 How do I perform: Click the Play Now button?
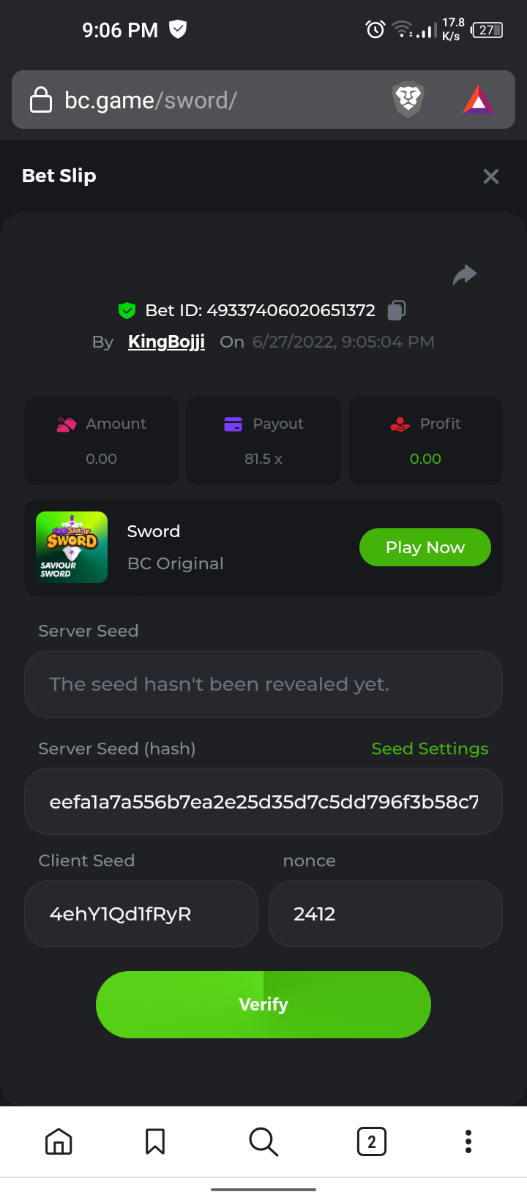point(425,547)
